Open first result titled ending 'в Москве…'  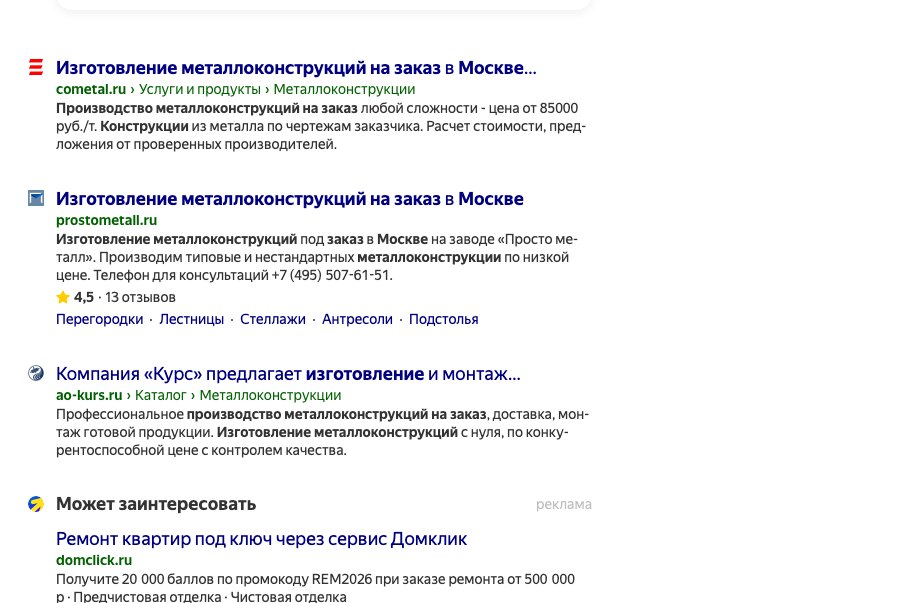tap(296, 68)
